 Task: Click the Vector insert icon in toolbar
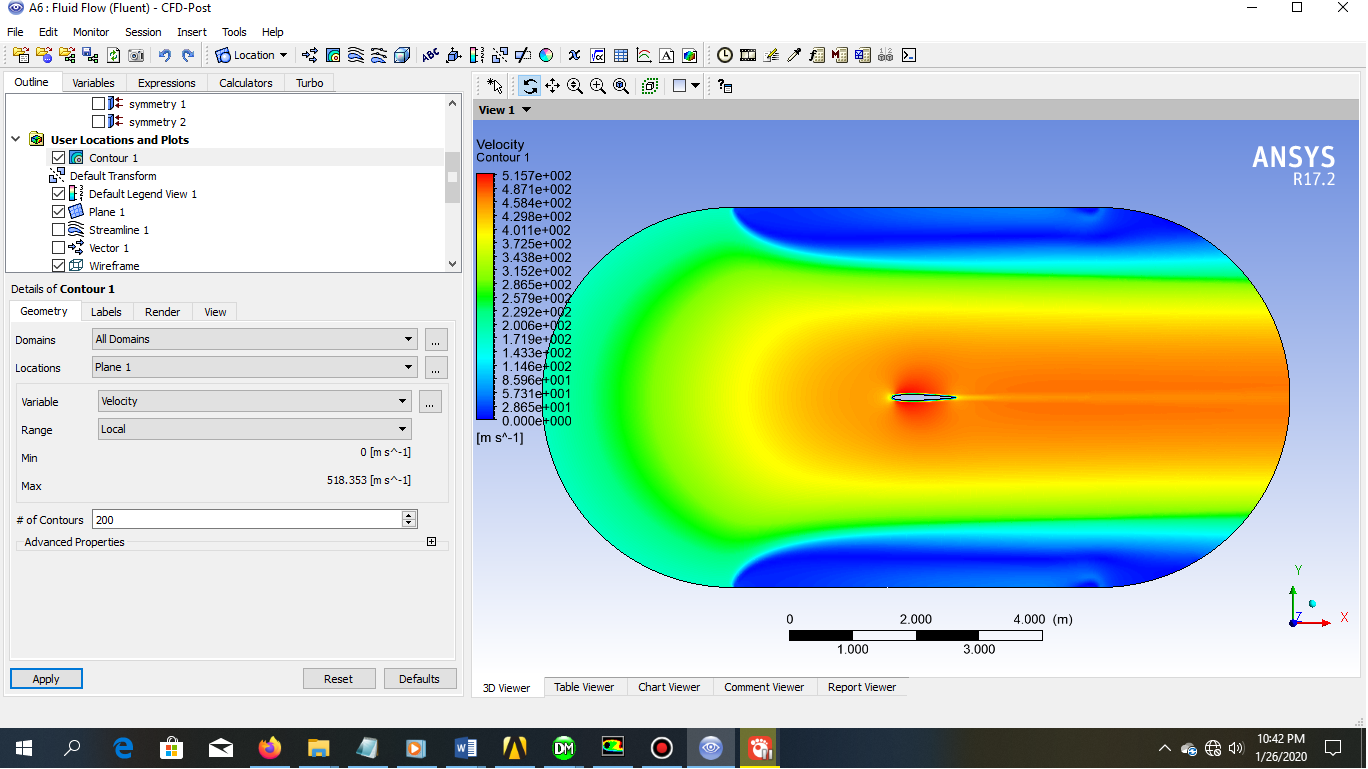pos(310,56)
